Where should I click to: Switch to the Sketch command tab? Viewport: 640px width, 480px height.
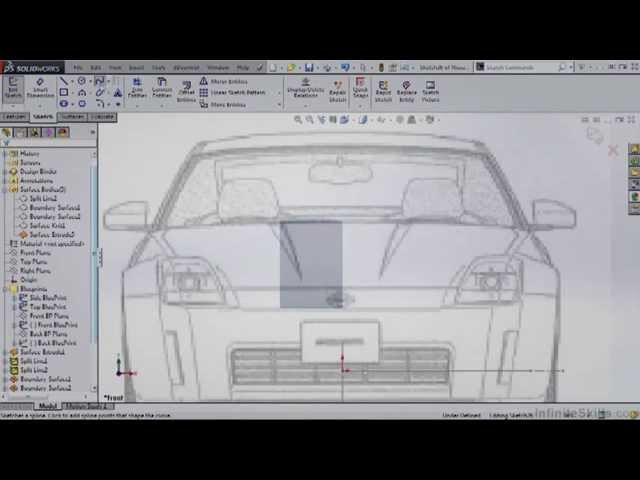point(43,117)
